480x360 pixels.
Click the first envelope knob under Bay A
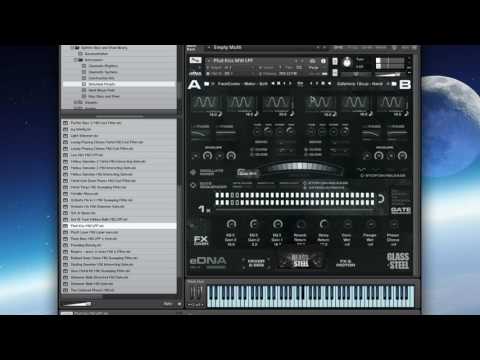coord(196,156)
